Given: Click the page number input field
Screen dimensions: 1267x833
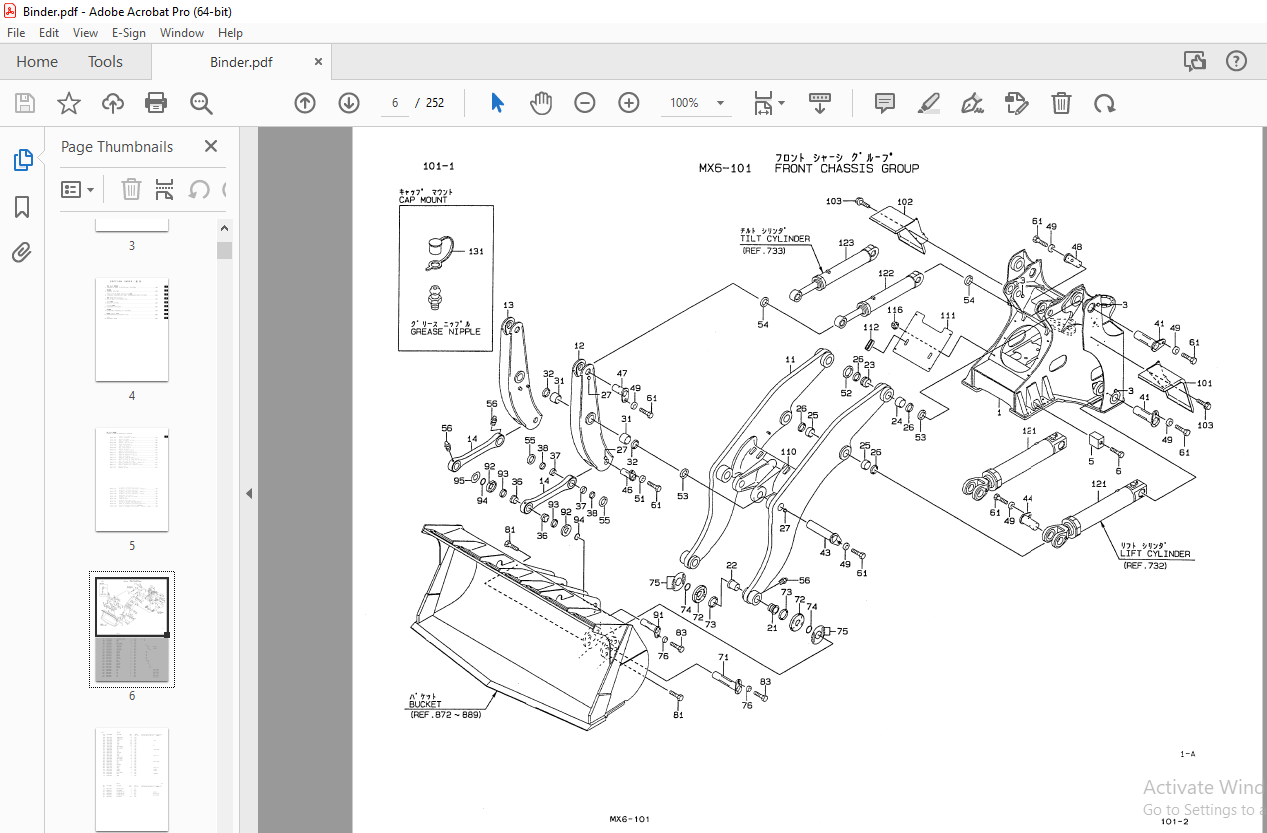Looking at the screenshot, I should (x=395, y=103).
